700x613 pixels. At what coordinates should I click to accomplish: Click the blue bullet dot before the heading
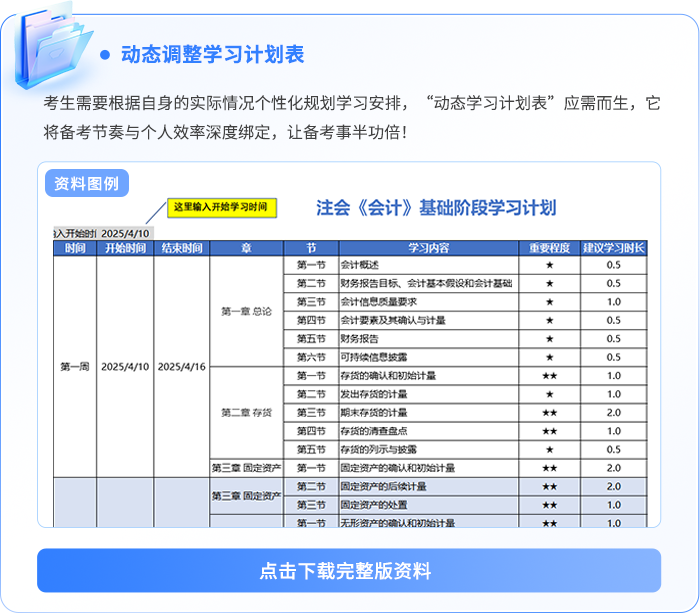click(x=104, y=55)
